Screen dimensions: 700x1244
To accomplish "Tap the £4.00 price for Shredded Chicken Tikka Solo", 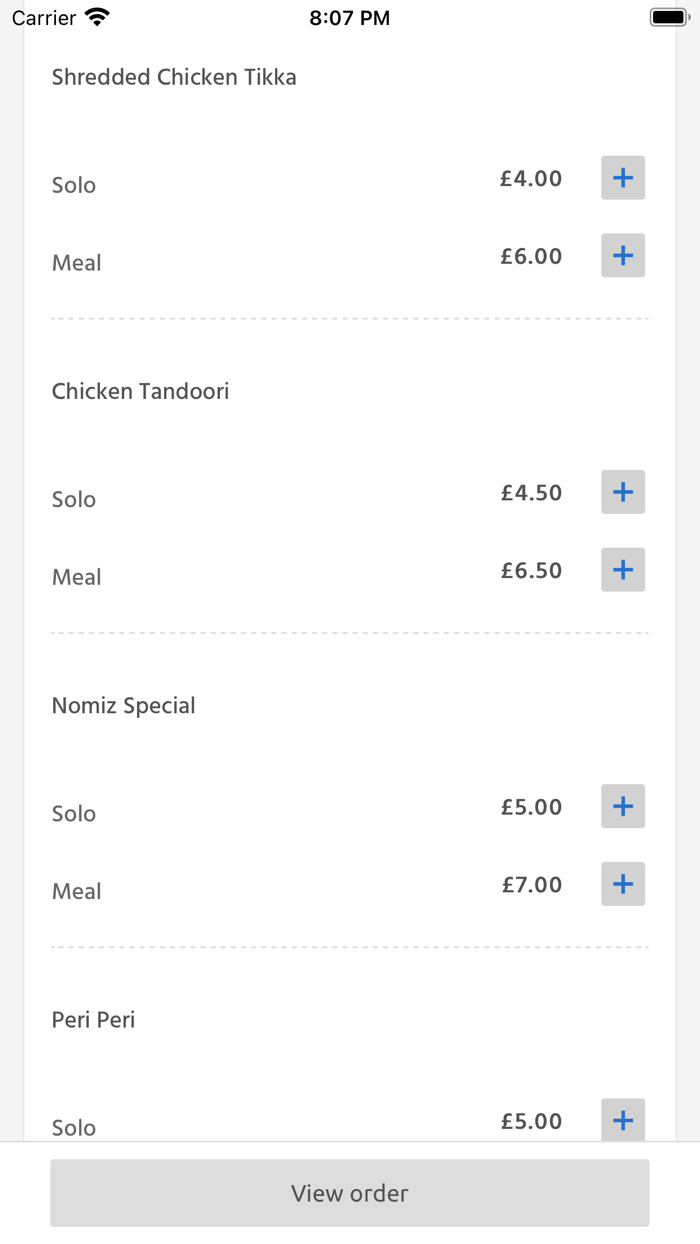I will click(x=531, y=177).
